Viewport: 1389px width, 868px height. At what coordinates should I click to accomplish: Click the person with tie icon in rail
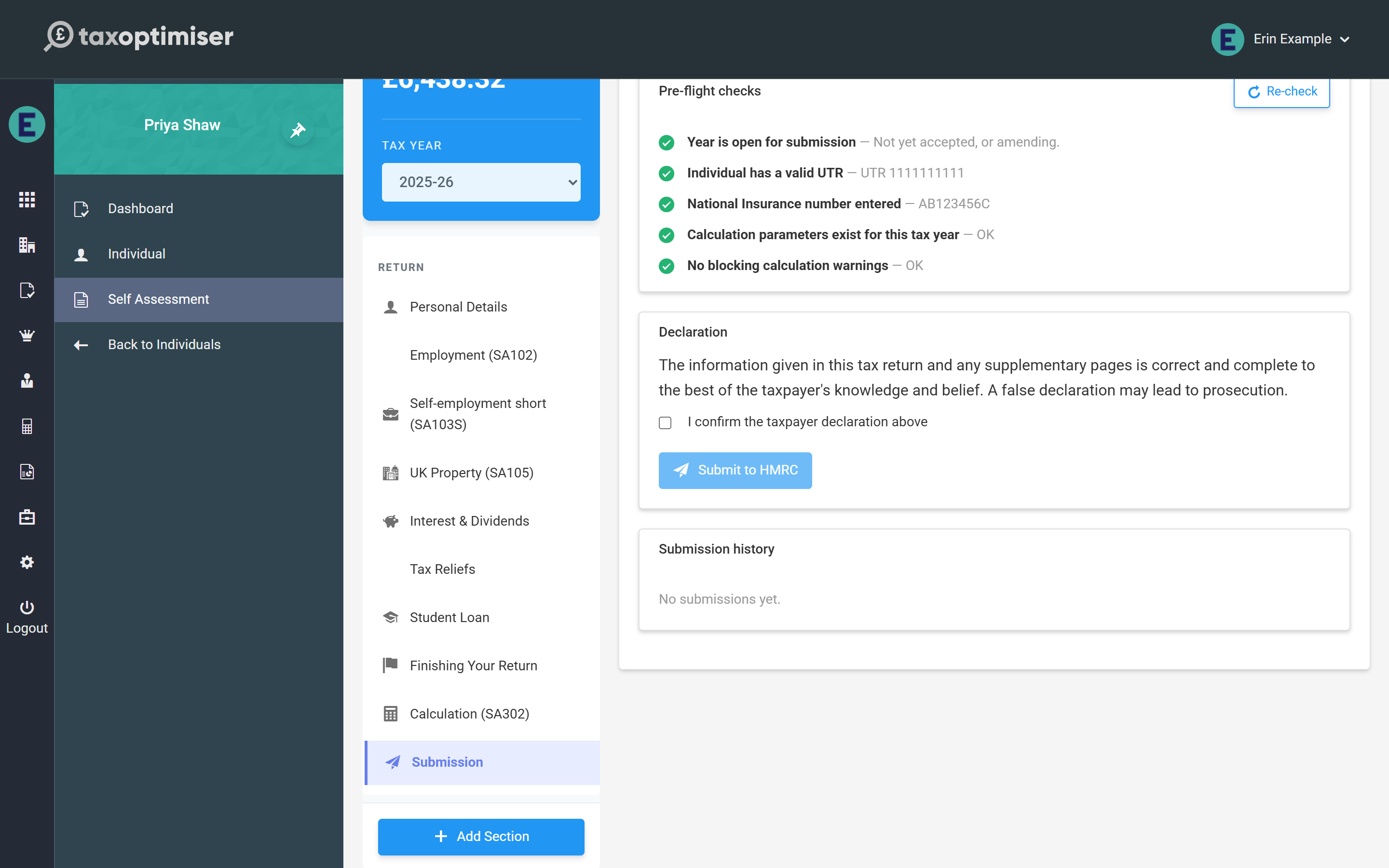click(27, 380)
